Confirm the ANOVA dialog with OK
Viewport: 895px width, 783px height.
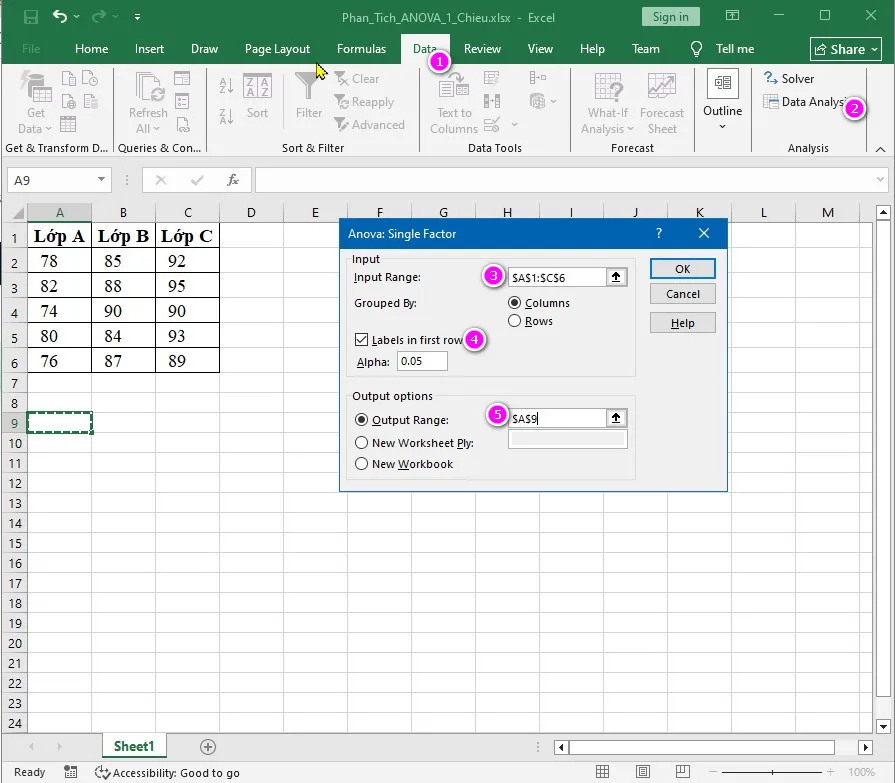click(x=682, y=268)
